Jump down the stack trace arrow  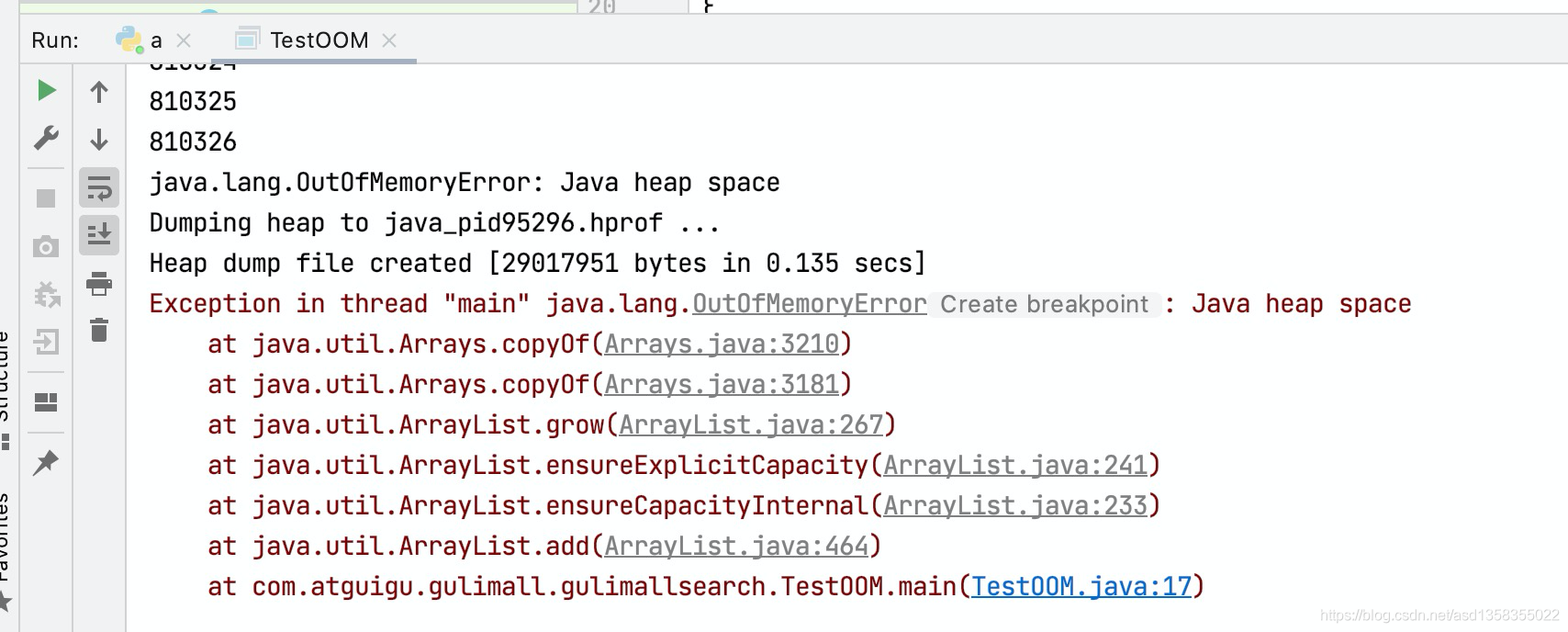point(99,140)
